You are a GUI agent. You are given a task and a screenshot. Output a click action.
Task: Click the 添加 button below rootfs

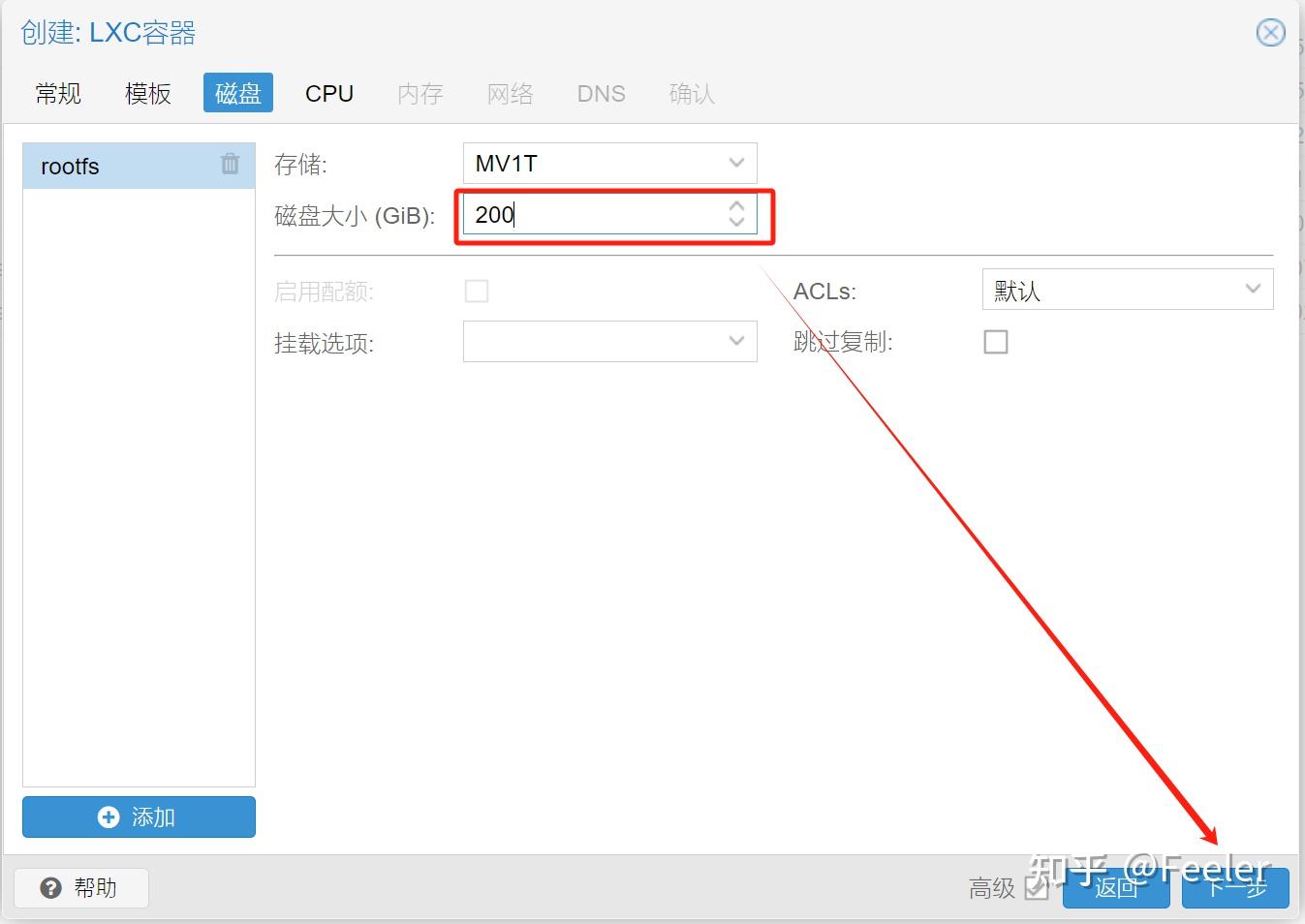coord(138,816)
